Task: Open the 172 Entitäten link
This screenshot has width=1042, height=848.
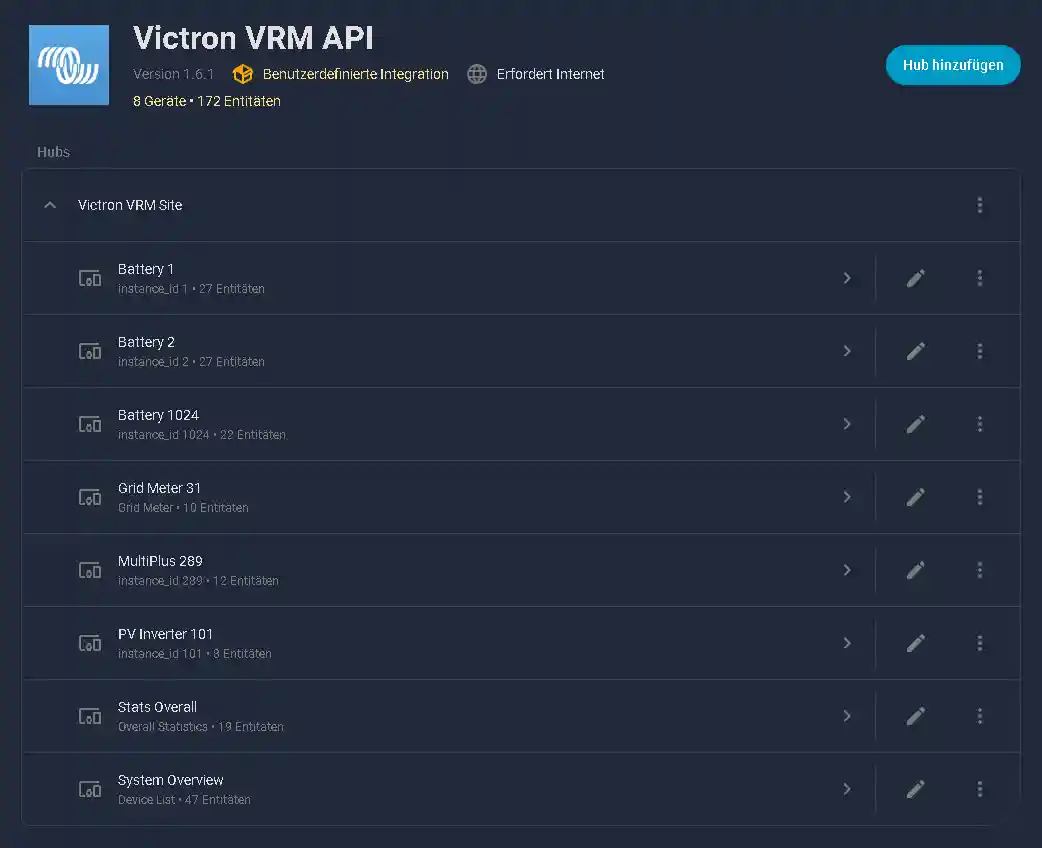Action: coord(239,101)
